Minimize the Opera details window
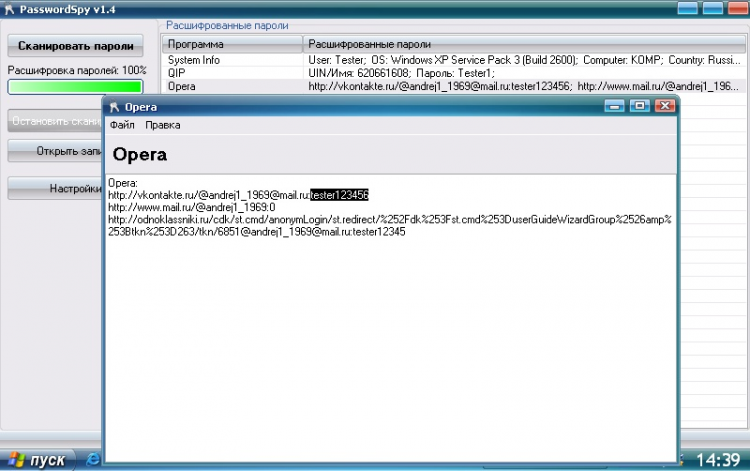Viewport: 750px width, 471px height. click(x=614, y=106)
